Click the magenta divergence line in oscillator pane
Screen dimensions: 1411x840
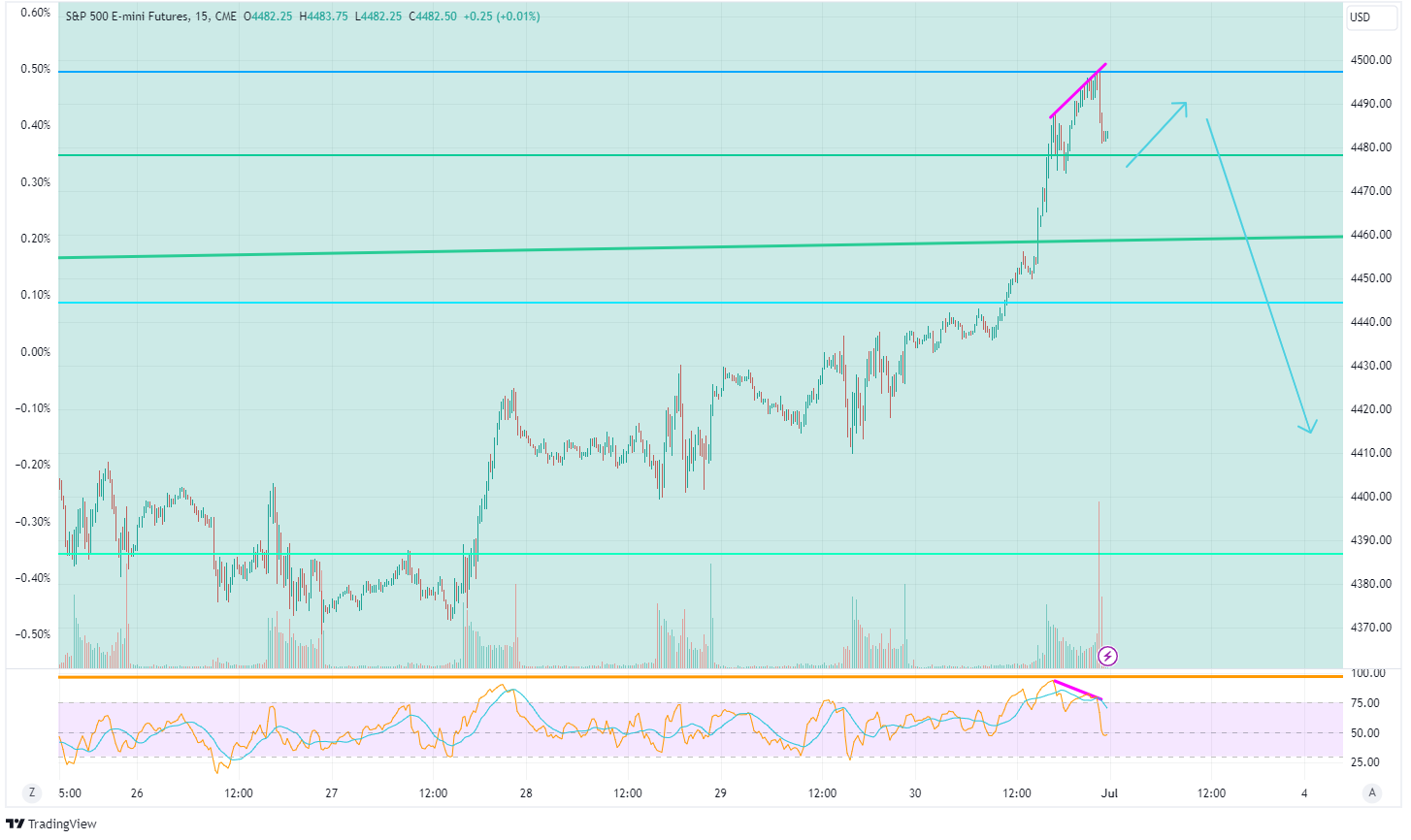point(1077,690)
